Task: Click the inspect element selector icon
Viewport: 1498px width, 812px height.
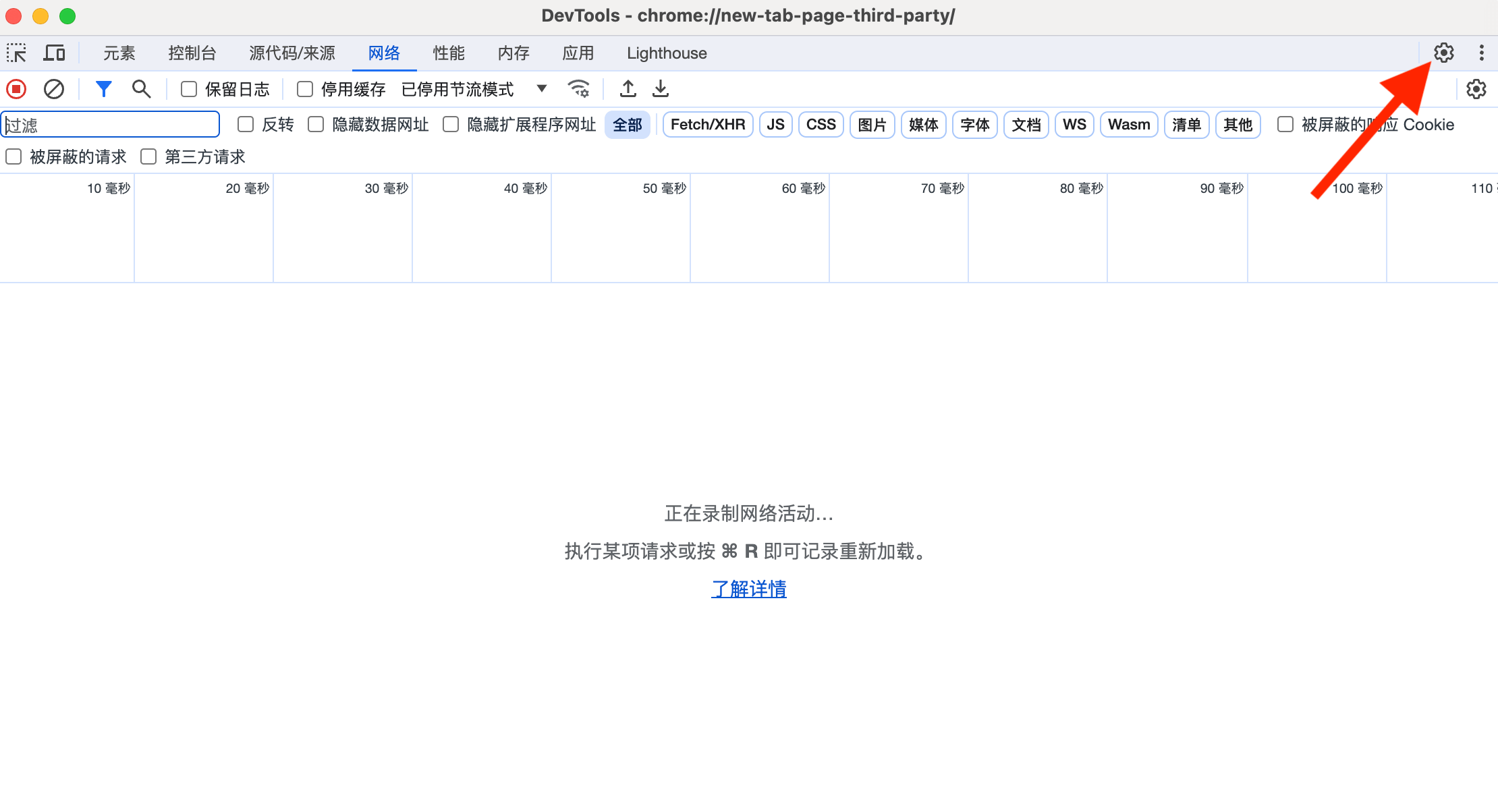Action: 16,53
